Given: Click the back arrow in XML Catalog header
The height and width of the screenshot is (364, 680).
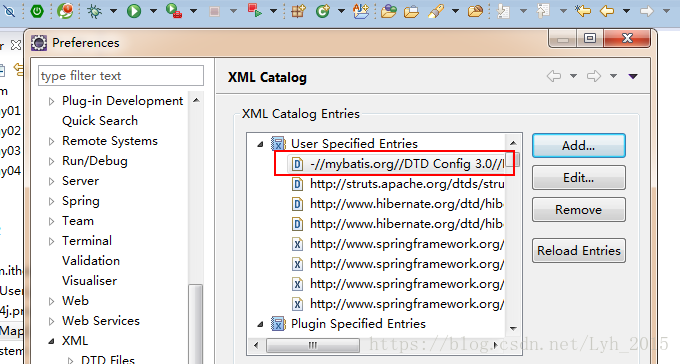Looking at the screenshot, I should tap(554, 76).
